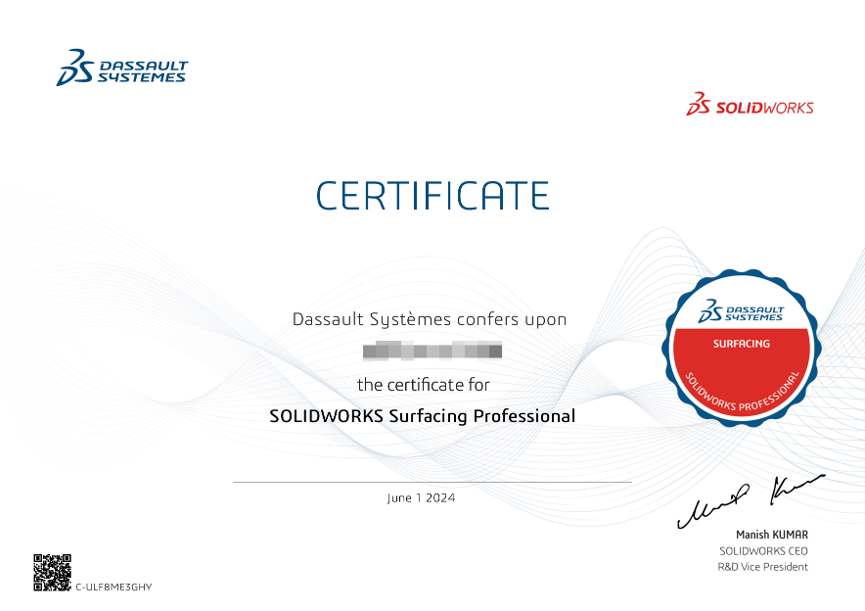Screen dimensions: 865x611
Task: Select the 'SOLIDWORKS CEO' line
Action: [763, 551]
